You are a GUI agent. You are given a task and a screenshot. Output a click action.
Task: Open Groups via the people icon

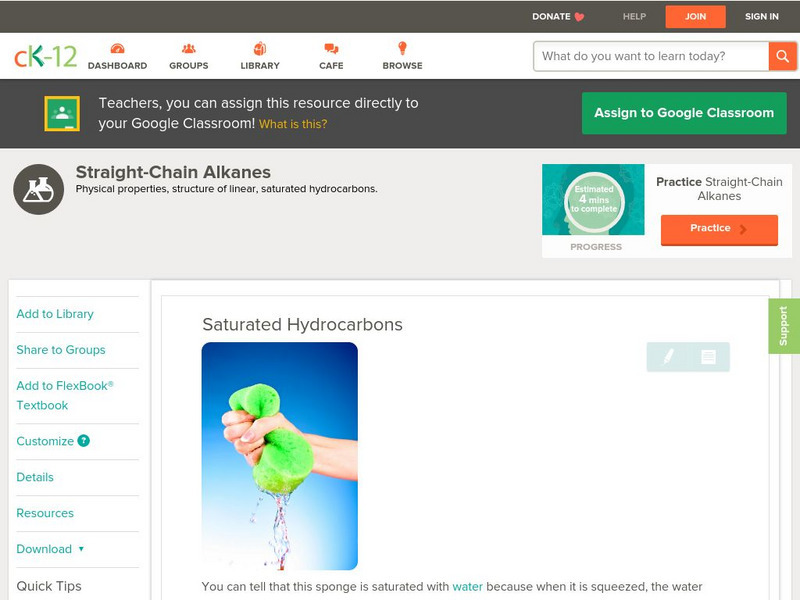point(187,47)
